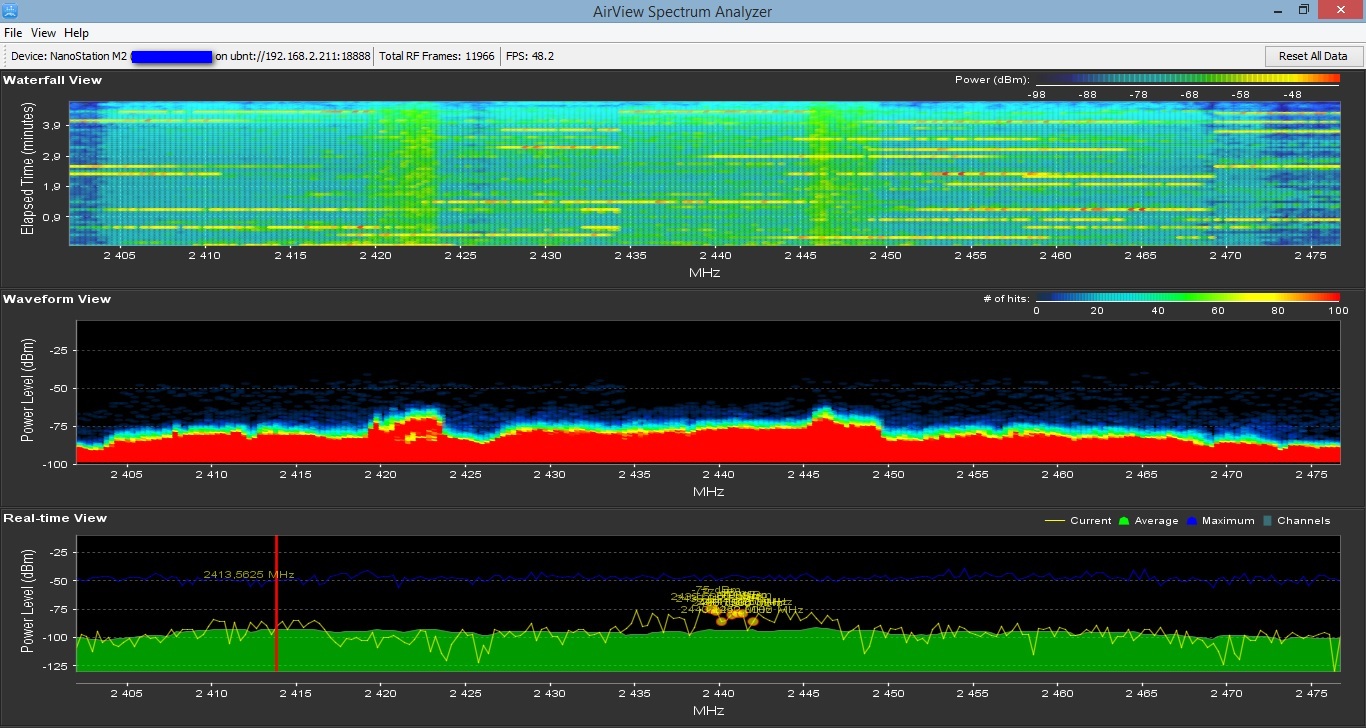Click the Reset All Data button
The image size is (1366, 728).
pyautogui.click(x=1313, y=56)
